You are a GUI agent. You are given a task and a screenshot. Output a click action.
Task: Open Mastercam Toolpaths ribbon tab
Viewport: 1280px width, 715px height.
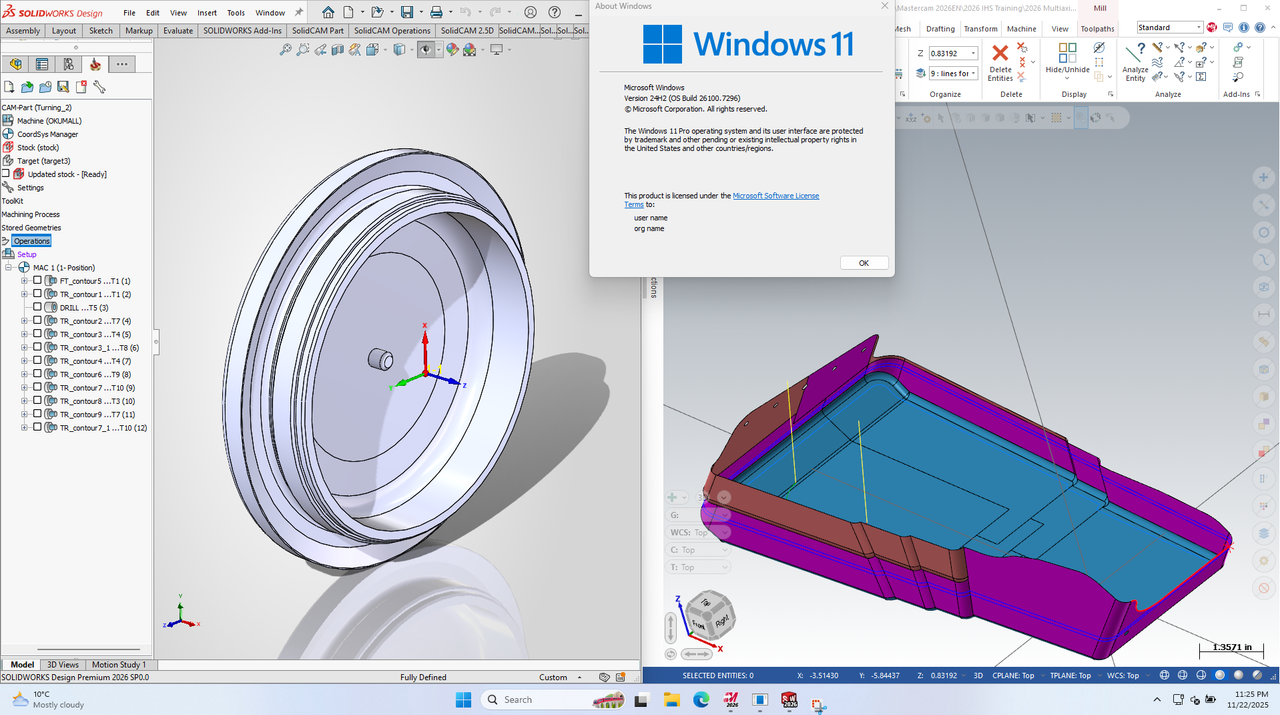tap(1097, 29)
